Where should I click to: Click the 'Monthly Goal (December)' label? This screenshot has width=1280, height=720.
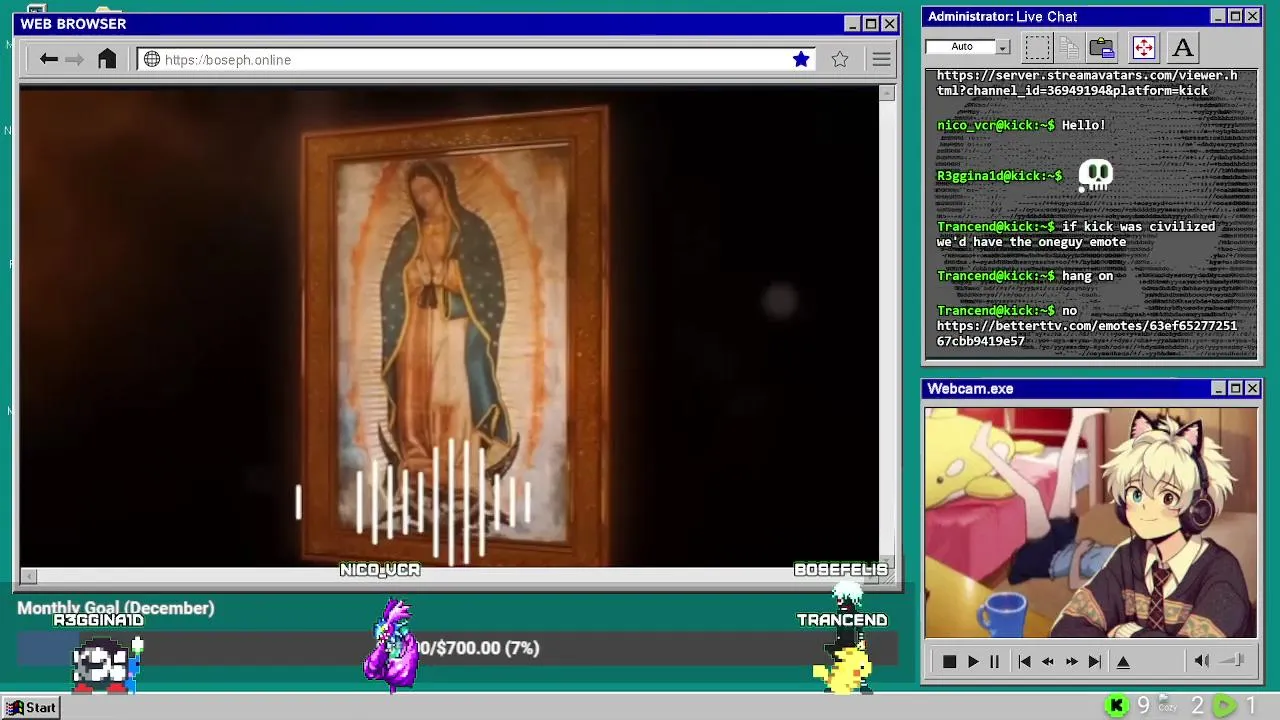(116, 608)
